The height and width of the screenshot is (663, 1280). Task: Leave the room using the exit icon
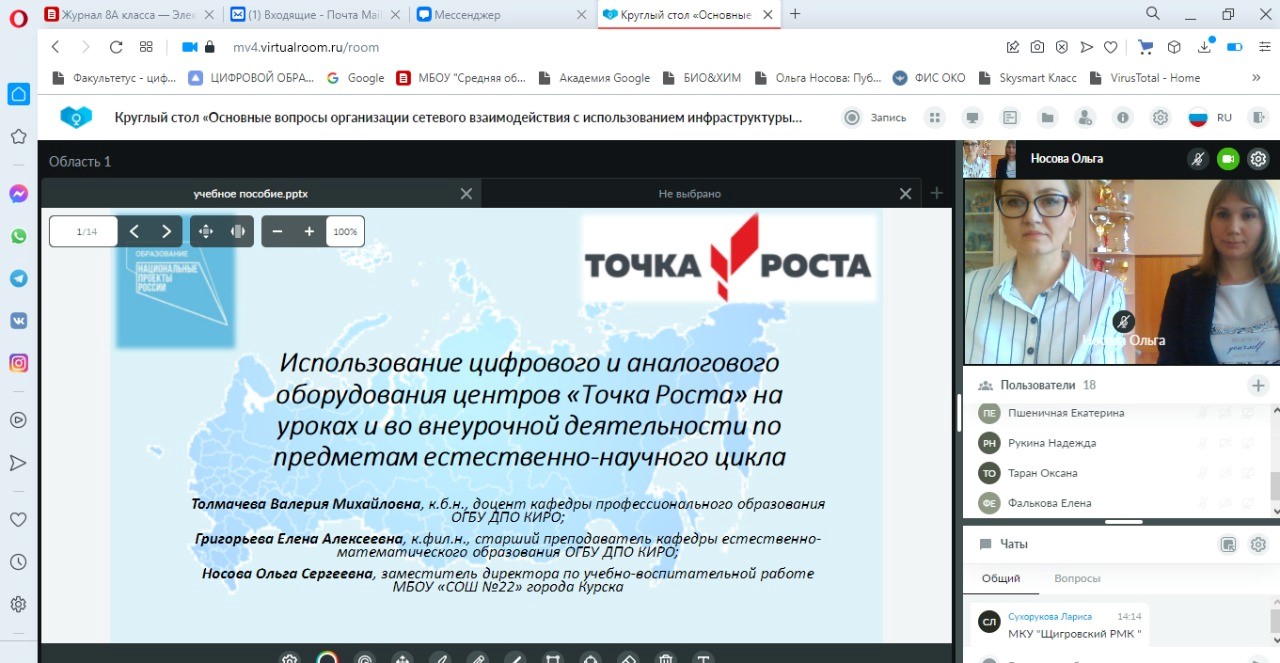coord(1258,117)
